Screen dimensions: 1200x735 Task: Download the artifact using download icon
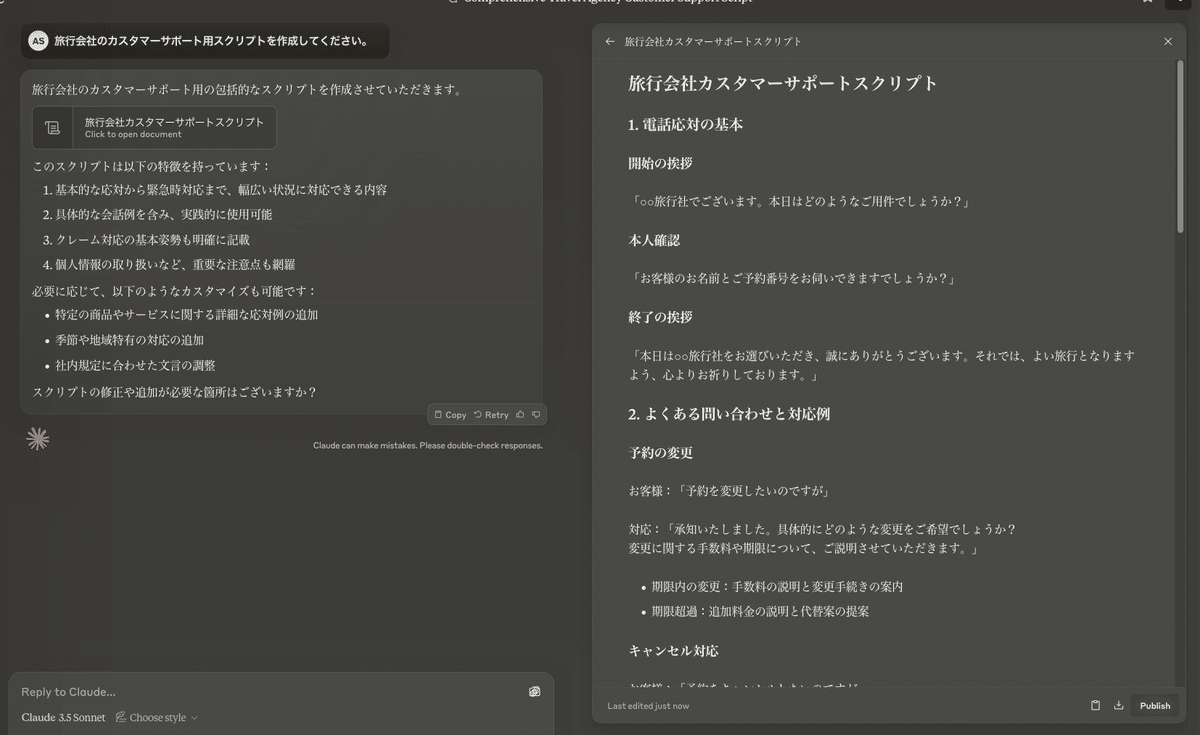(x=1119, y=705)
